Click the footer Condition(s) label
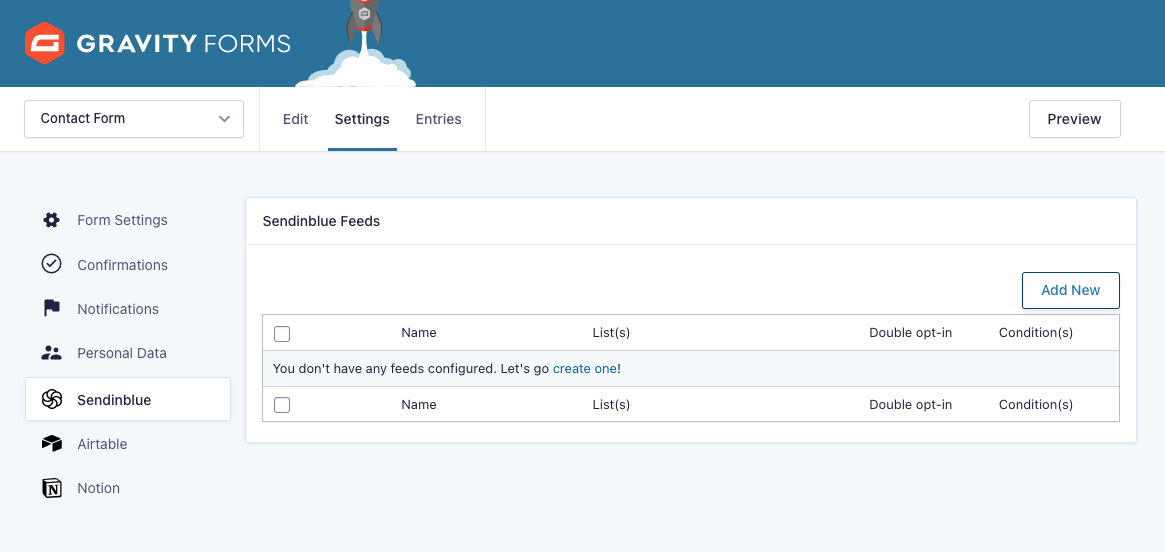The width and height of the screenshot is (1165, 552). (1036, 404)
